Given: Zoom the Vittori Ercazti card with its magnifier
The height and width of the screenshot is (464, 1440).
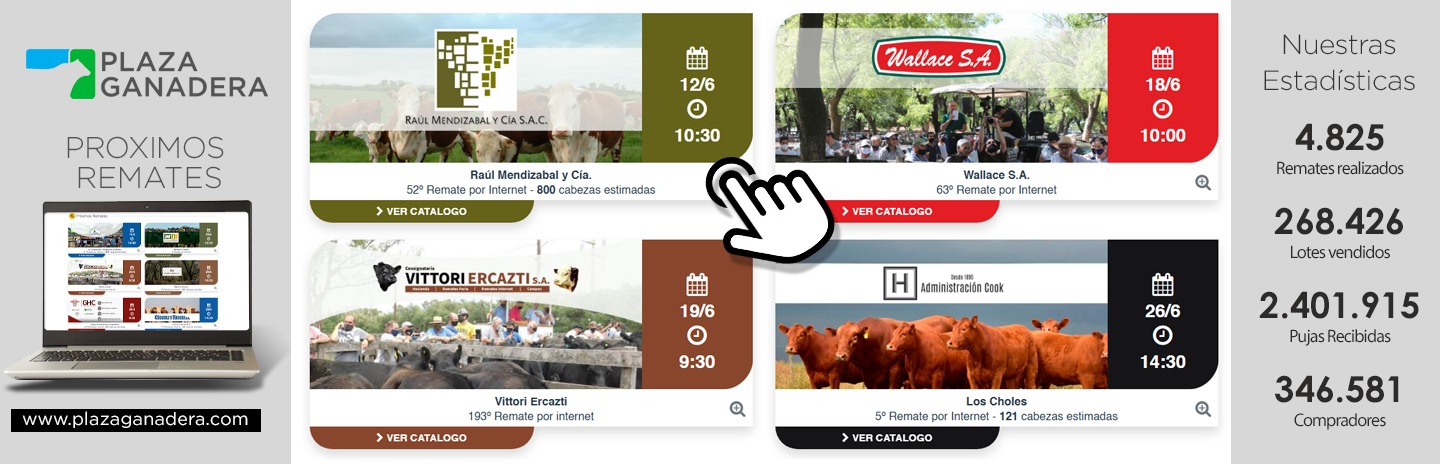Looking at the screenshot, I should click(x=738, y=408).
